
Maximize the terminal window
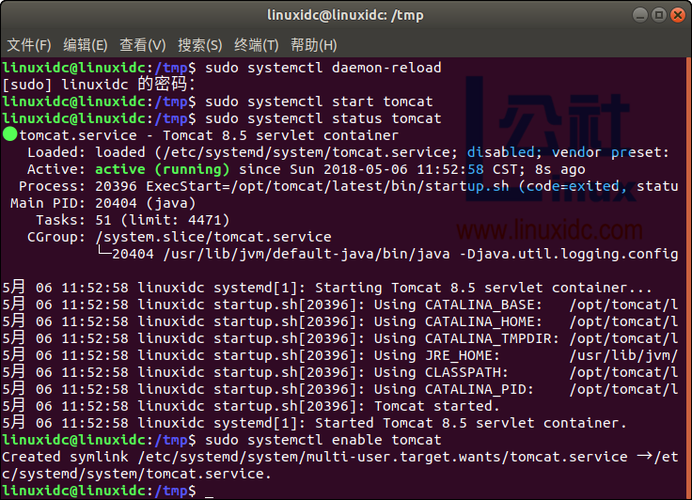point(659,15)
